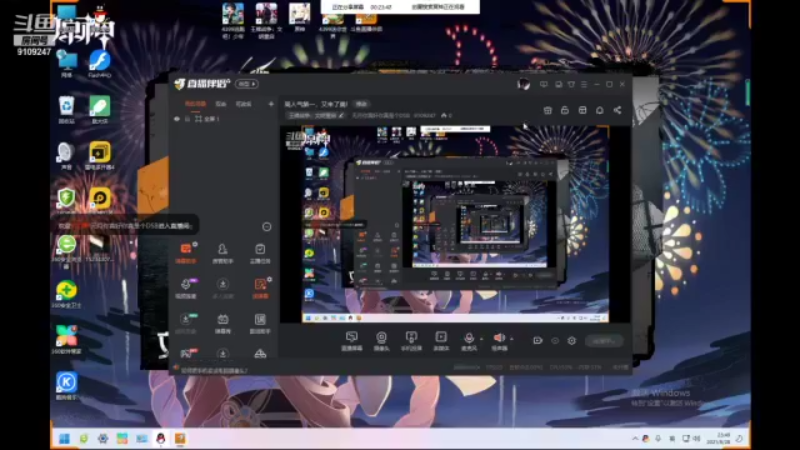This screenshot has height=450, width=800.
Task: Click the greyed download tool in second grid row
Action: coord(222,288)
